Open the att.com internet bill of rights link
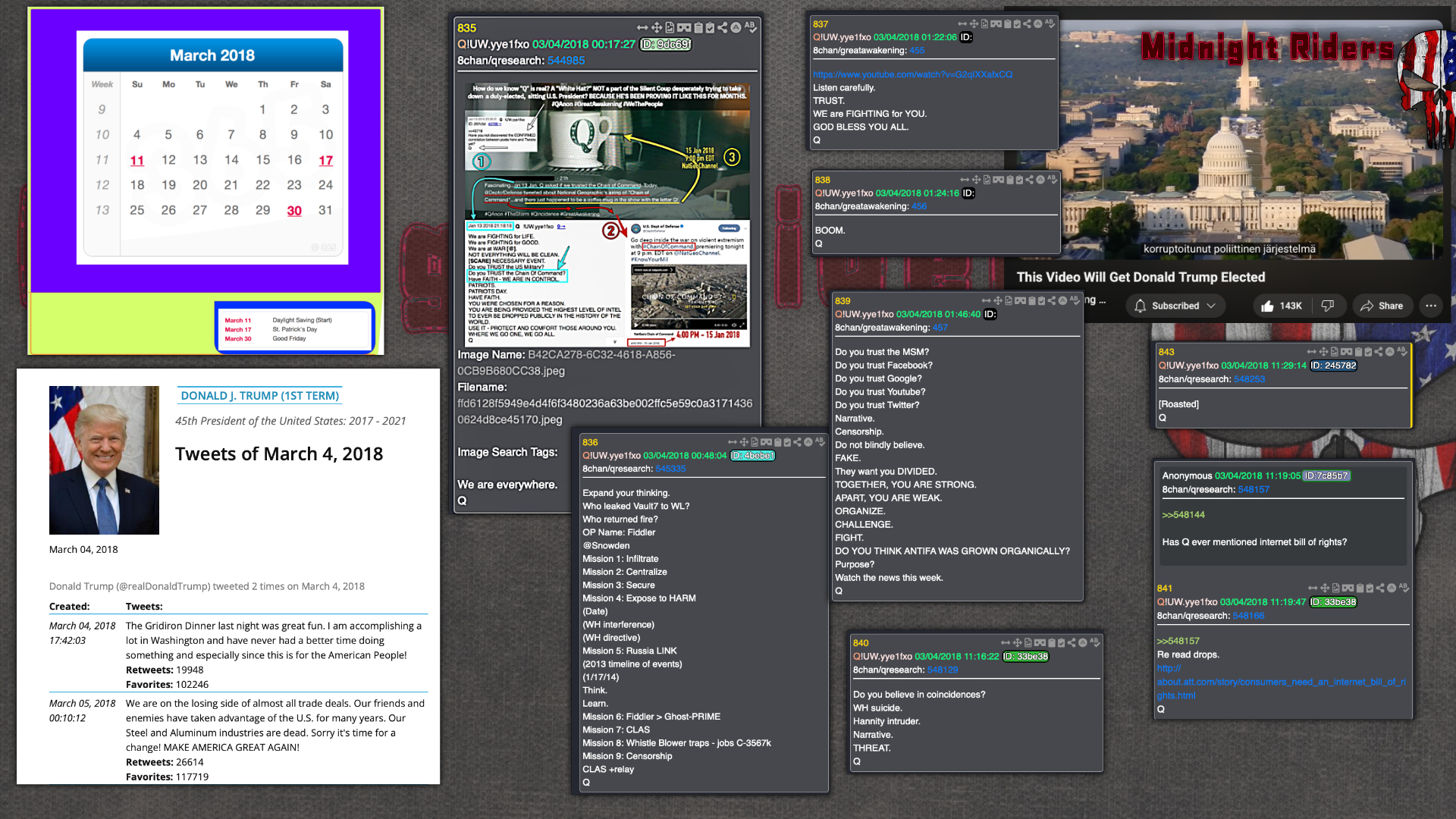Image resolution: width=1456 pixels, height=819 pixels. coord(1281,682)
